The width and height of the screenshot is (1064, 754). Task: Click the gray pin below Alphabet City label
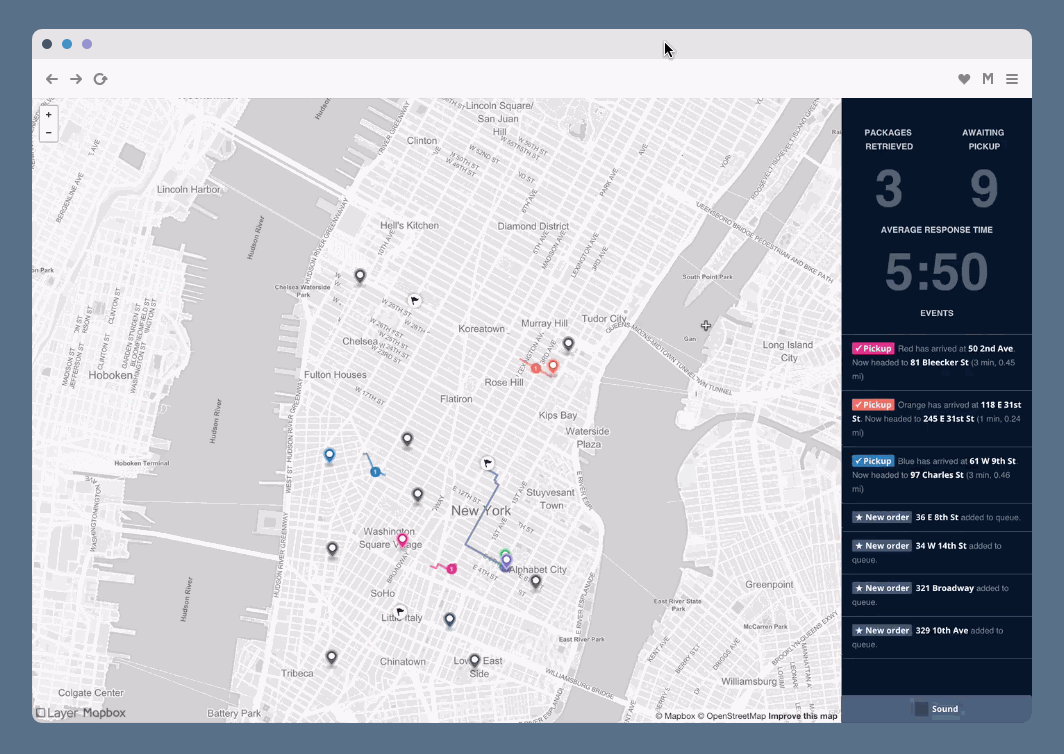(535, 581)
